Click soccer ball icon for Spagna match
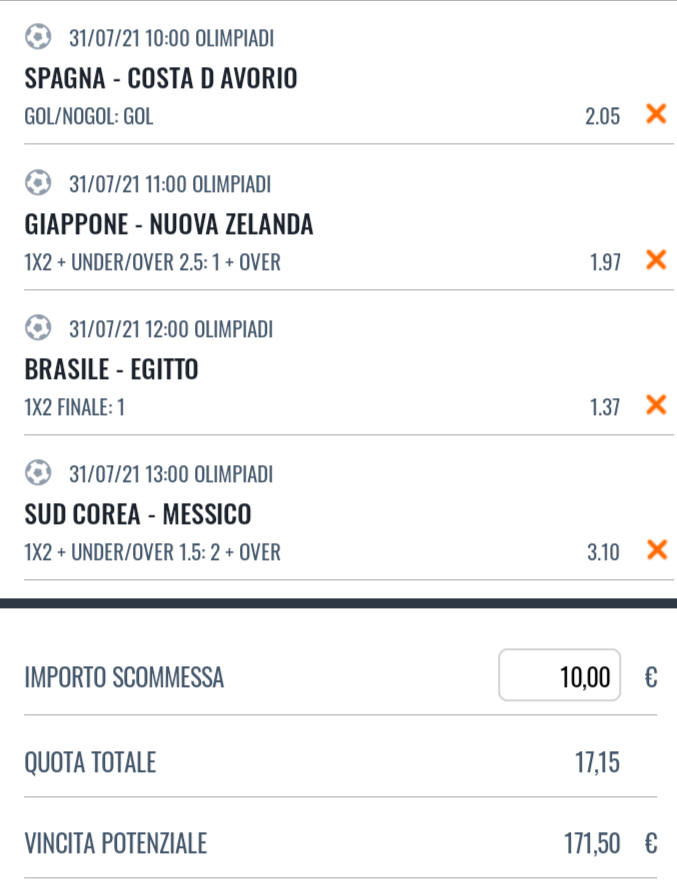This screenshot has height=885, width=677. pos(38,39)
